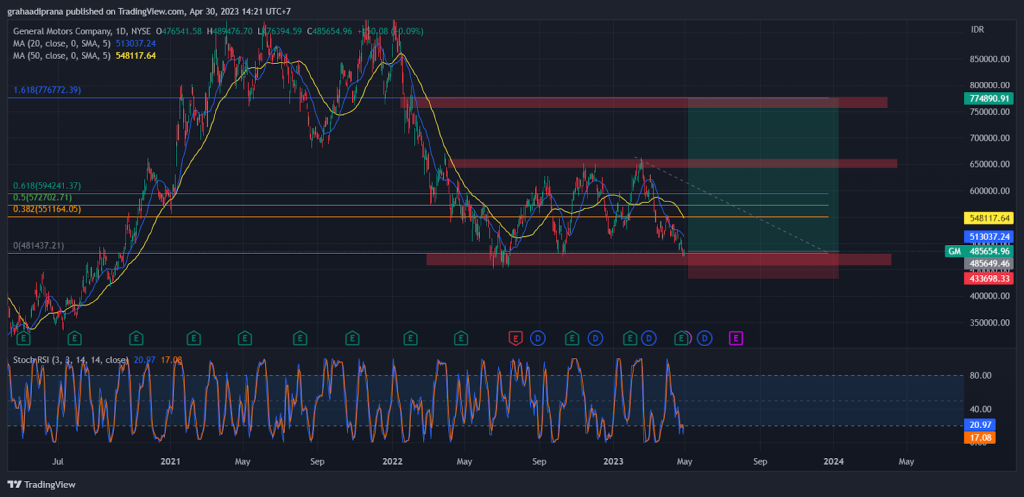Screen dimensions: 1024x497
Task: Click the red 433698.33 stop price tag
Action: [x=988, y=278]
